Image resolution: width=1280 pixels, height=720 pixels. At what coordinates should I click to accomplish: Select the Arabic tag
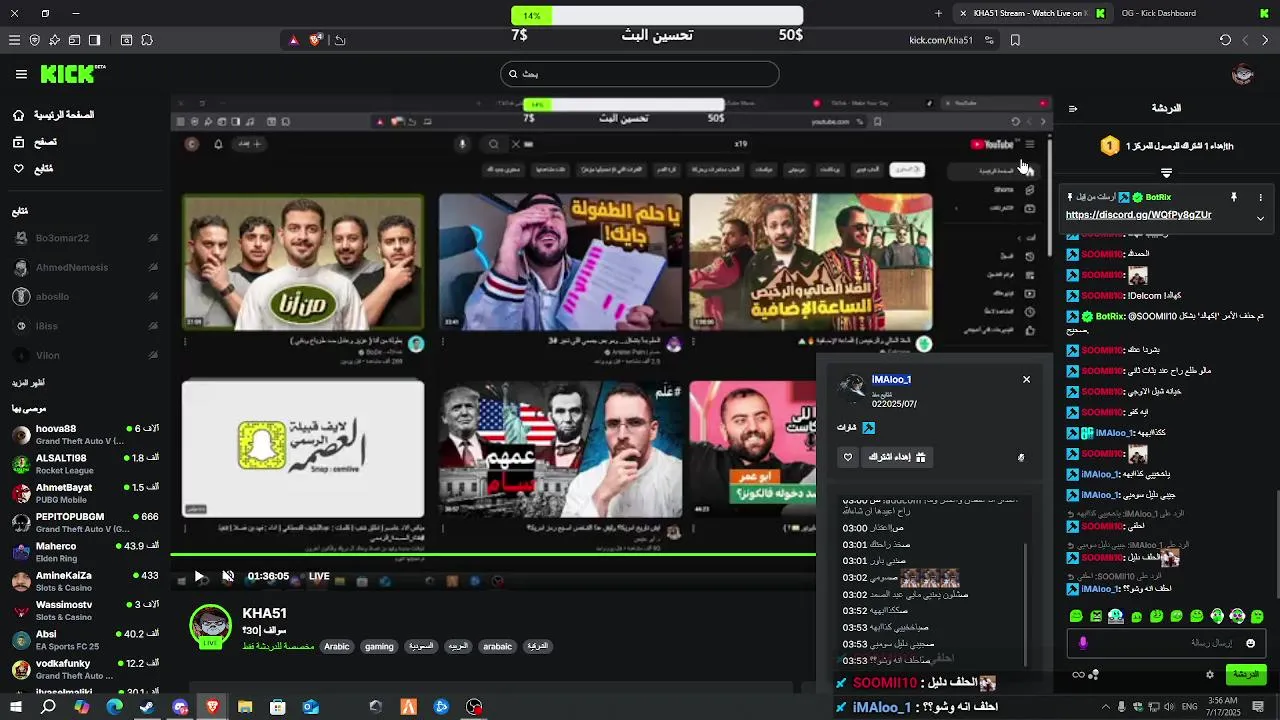tap(337, 647)
